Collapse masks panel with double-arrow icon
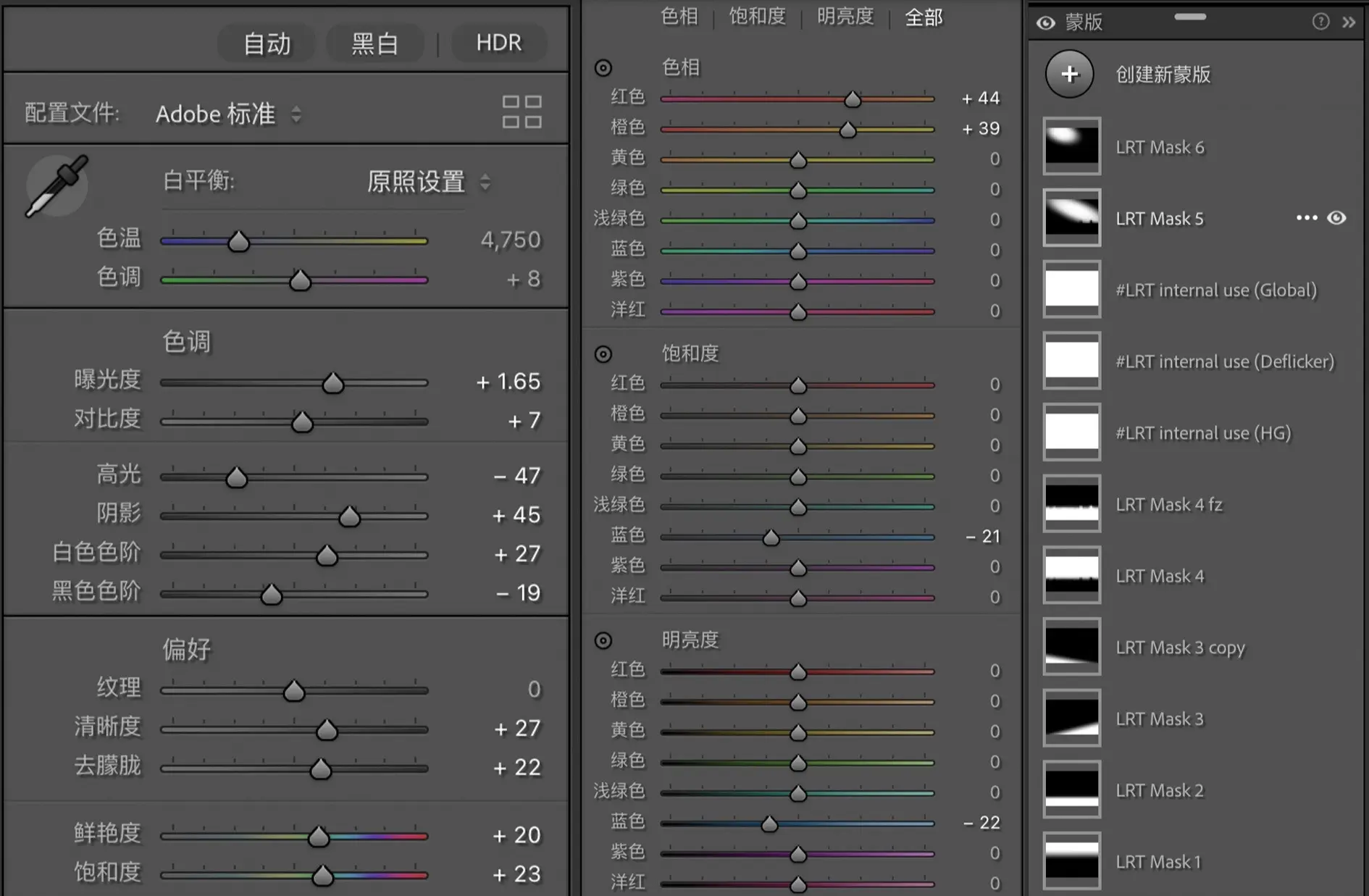 (1348, 22)
